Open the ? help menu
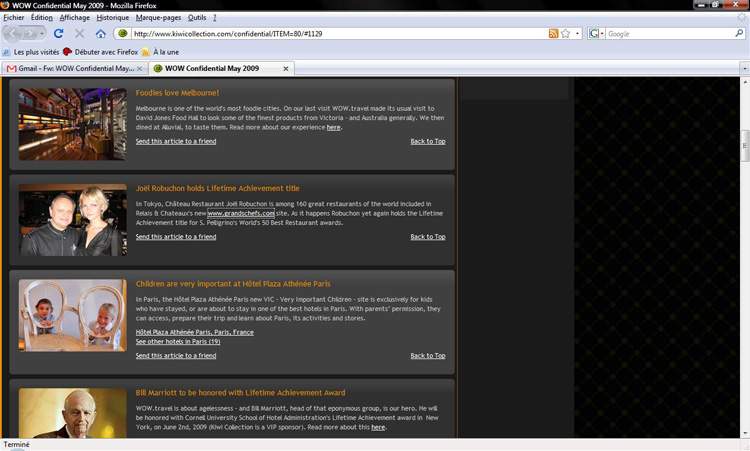This screenshot has height=451, width=750. (x=214, y=18)
